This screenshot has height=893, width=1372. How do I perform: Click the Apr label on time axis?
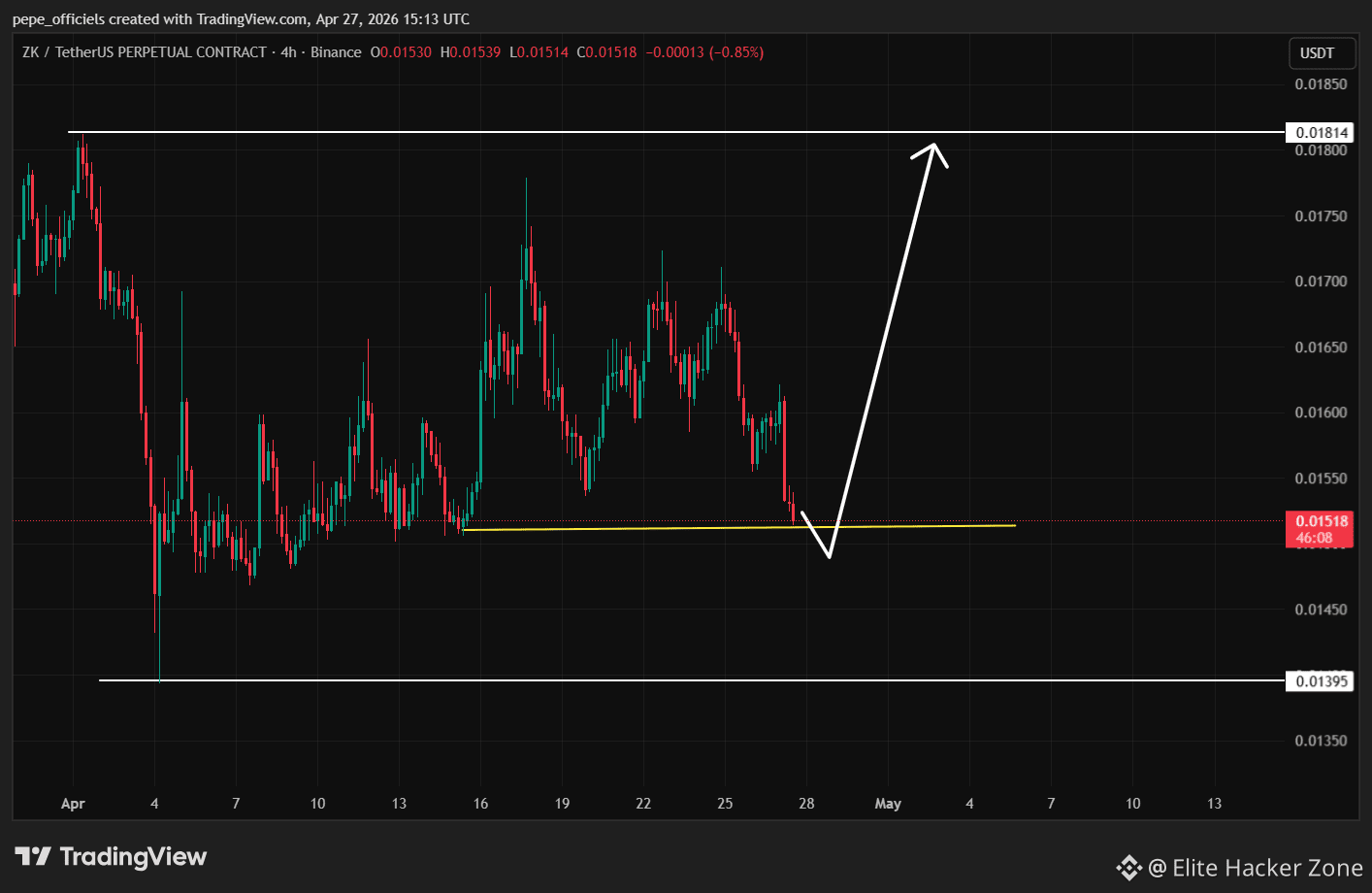pos(73,804)
